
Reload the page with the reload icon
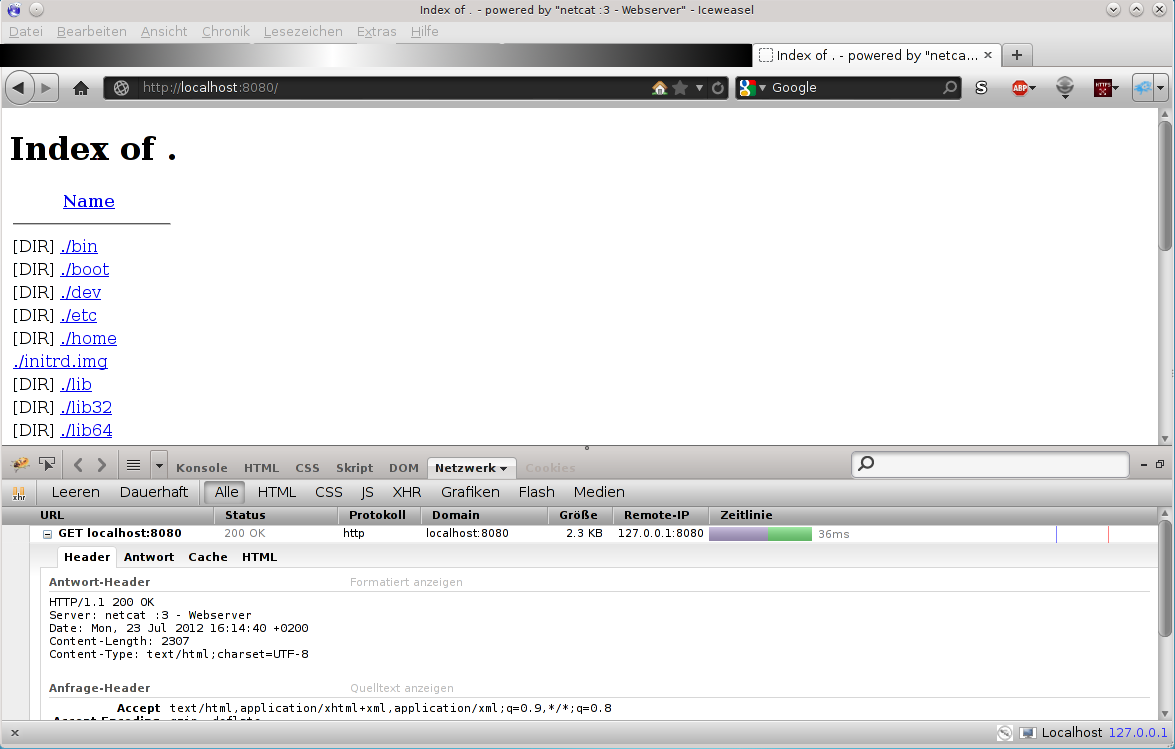717,88
